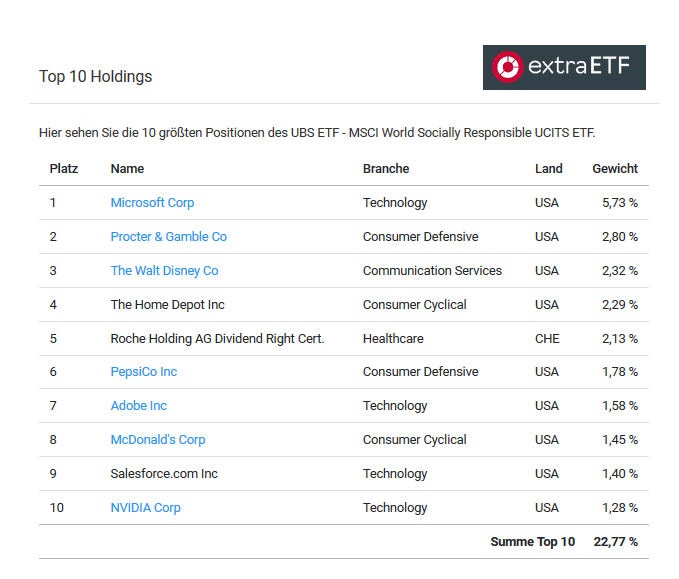The image size is (679, 579).
Task: Click the Gewicht column header
Action: [615, 168]
